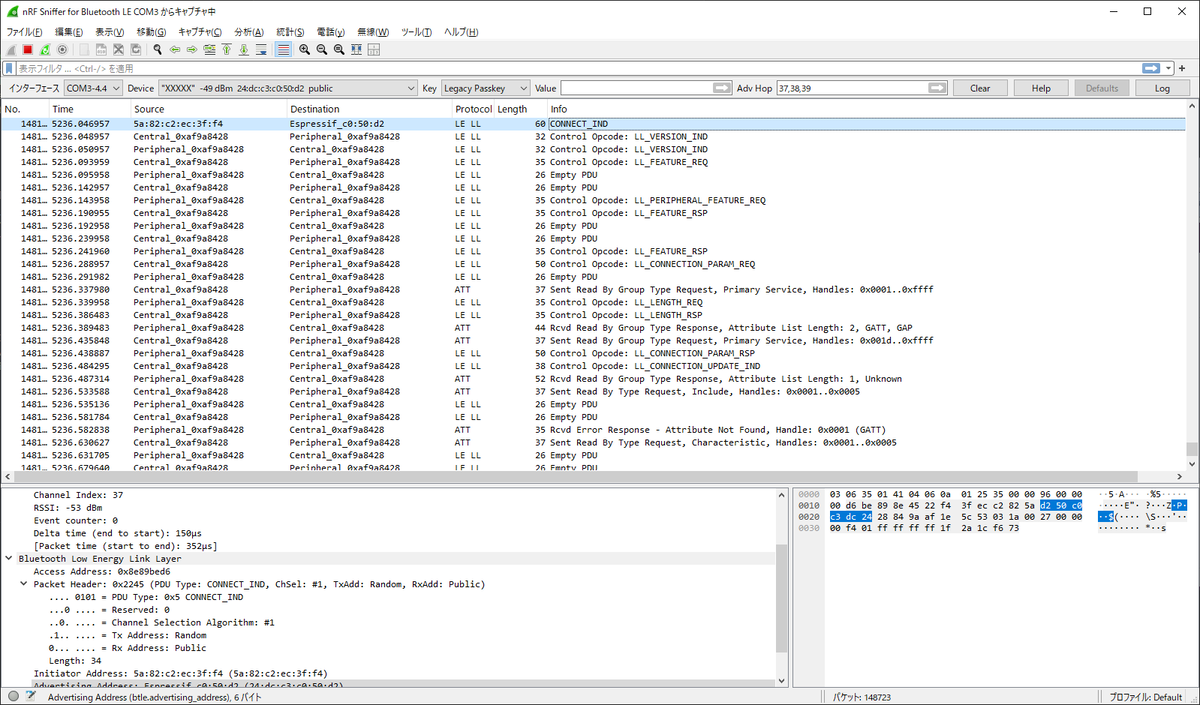Click the start capture shark fin icon
The image size is (1200, 705).
pyautogui.click(x=11, y=49)
